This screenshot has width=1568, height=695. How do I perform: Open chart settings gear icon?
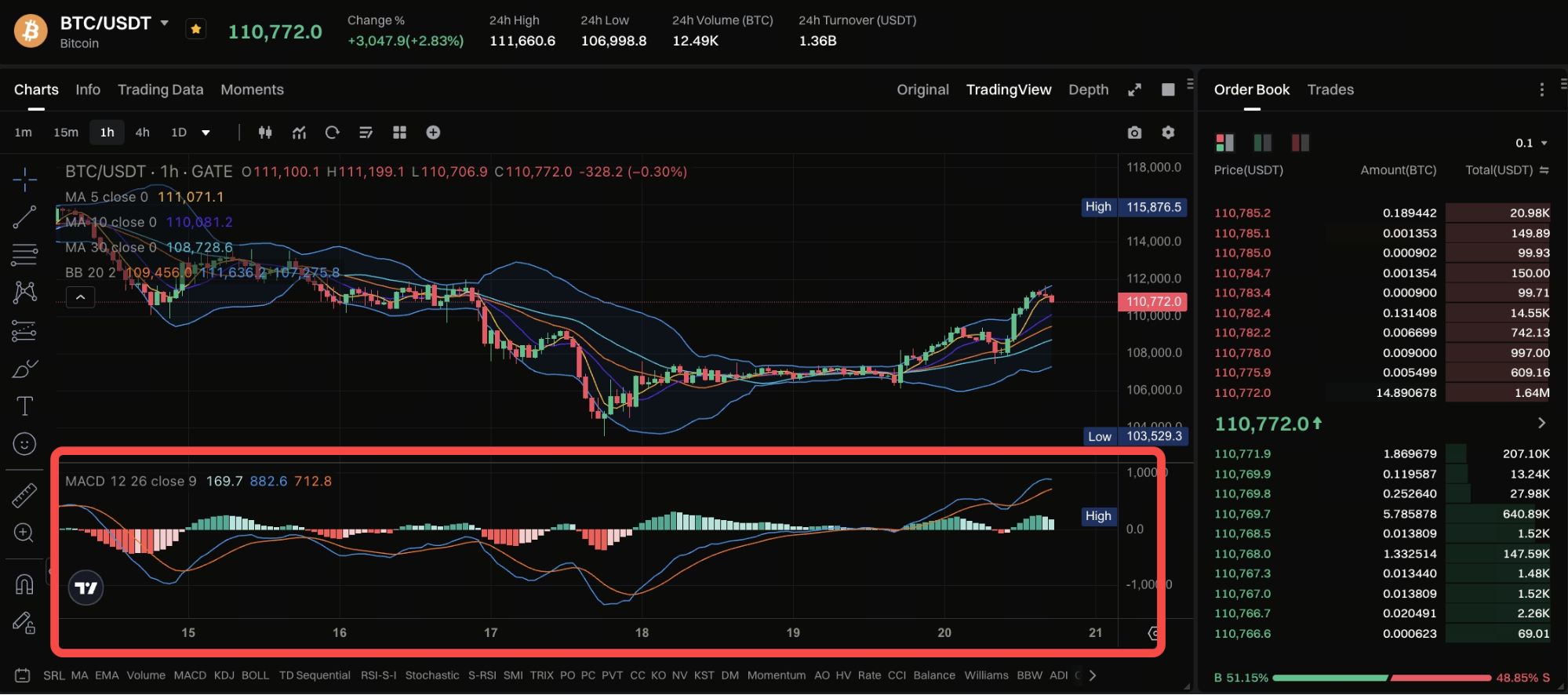[x=1168, y=133]
